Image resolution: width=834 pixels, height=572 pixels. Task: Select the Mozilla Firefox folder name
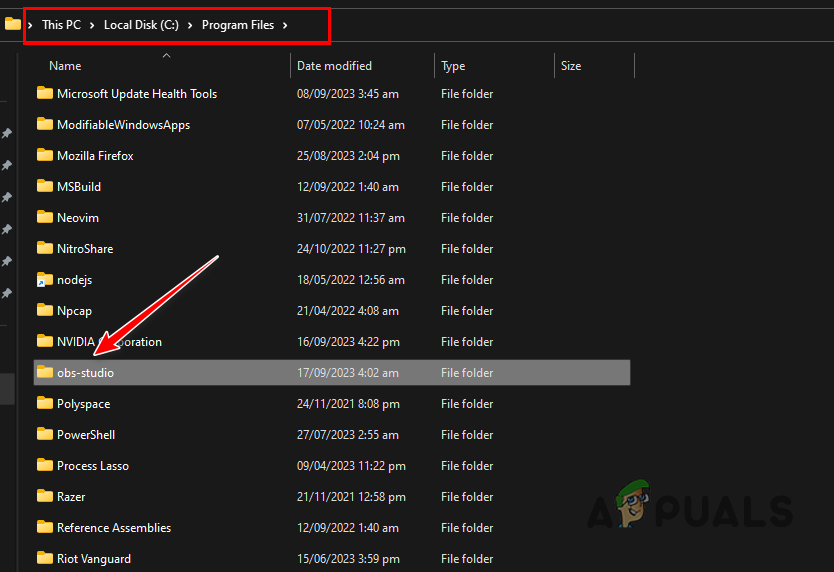95,155
